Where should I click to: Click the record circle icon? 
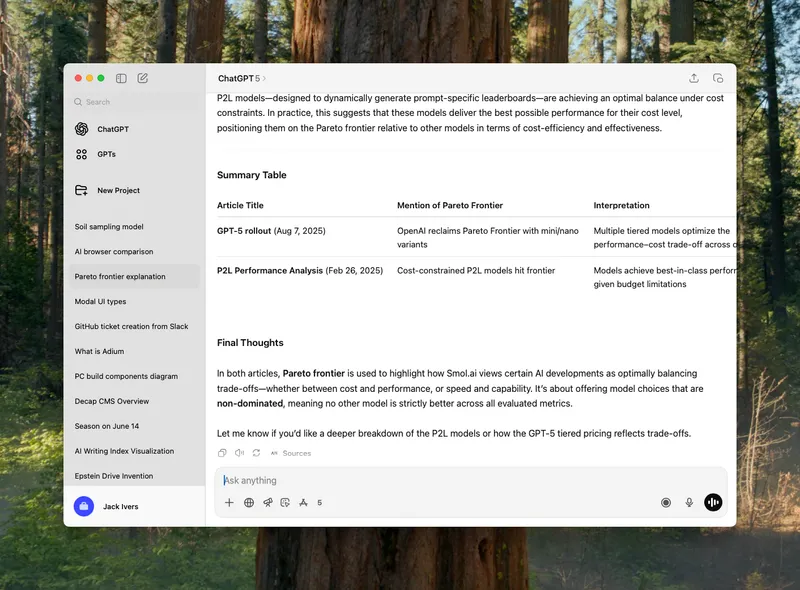pyautogui.click(x=666, y=503)
